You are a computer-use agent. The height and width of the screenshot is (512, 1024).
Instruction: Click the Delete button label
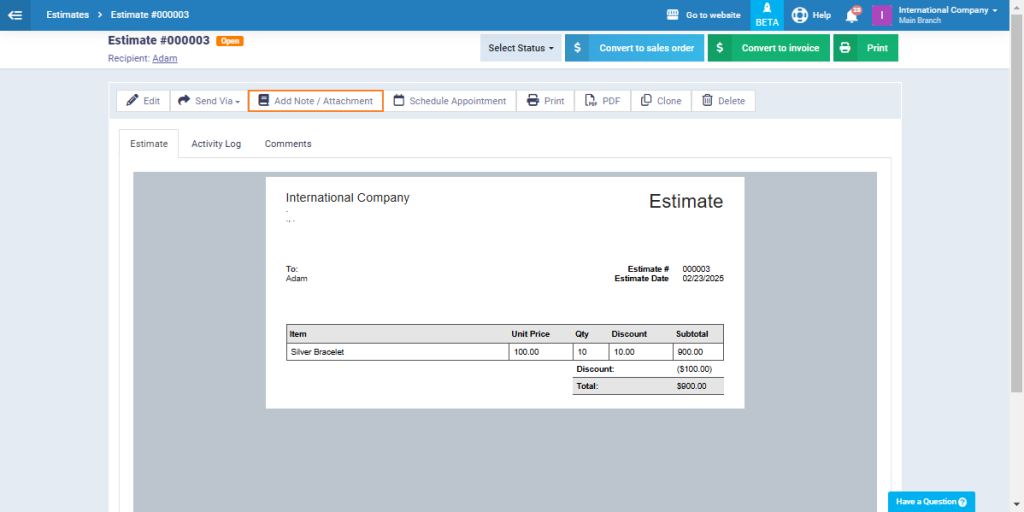pos(731,101)
